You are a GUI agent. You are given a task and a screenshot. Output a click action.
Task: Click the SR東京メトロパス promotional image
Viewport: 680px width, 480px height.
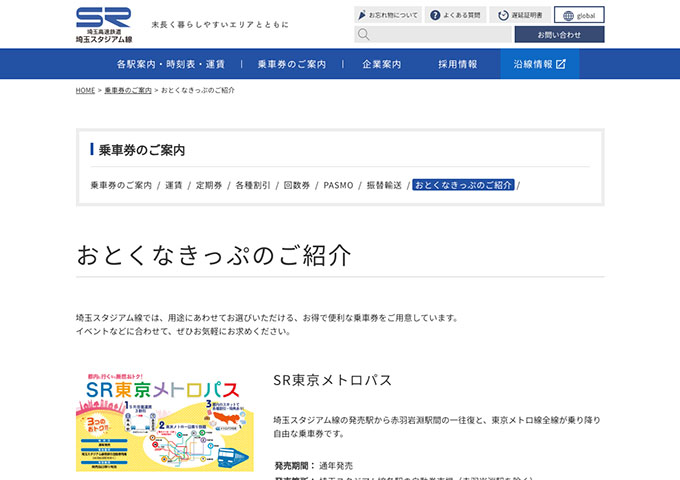[x=164, y=421]
